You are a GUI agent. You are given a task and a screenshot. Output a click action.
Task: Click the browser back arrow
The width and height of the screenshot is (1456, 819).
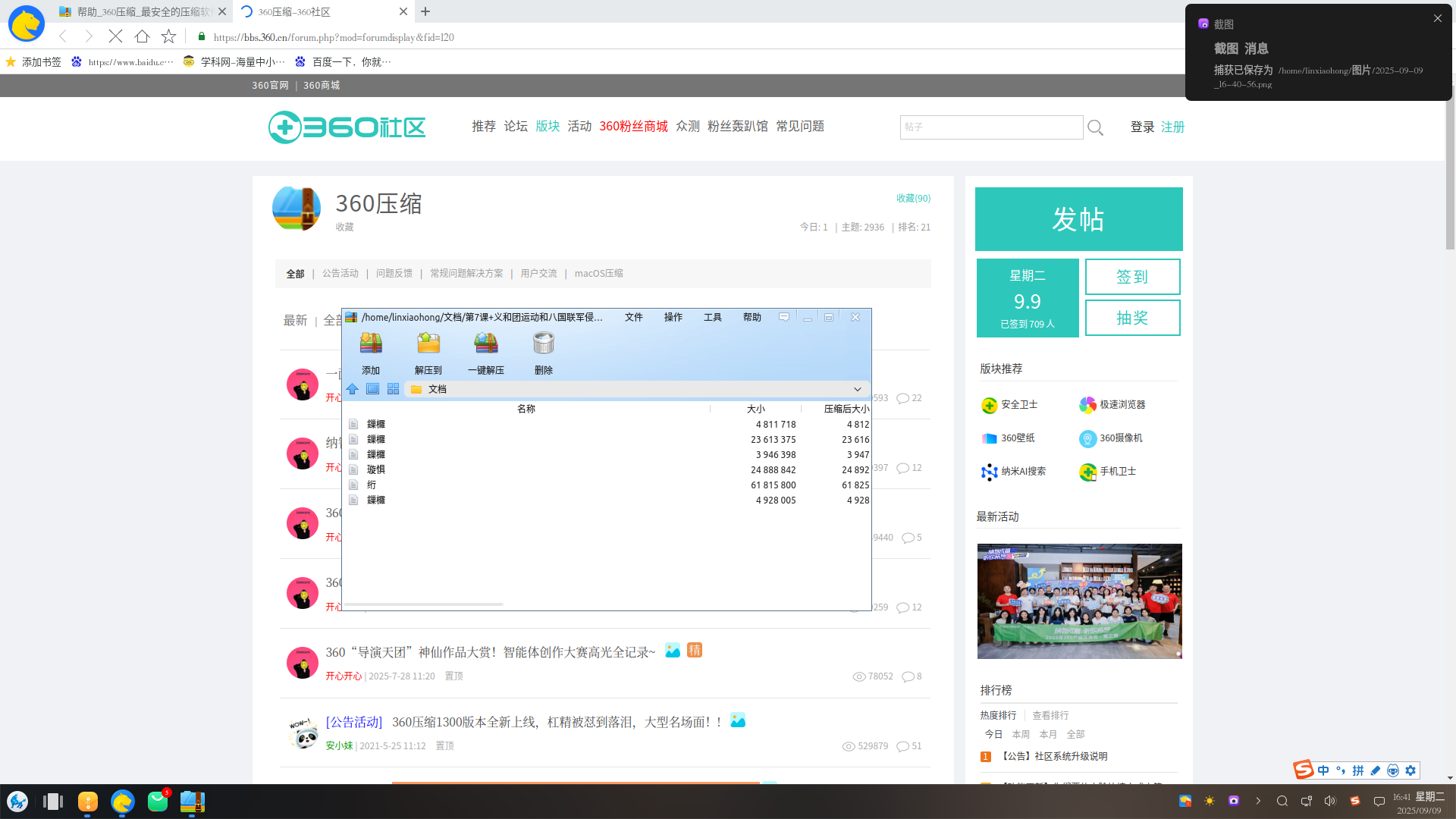(63, 36)
